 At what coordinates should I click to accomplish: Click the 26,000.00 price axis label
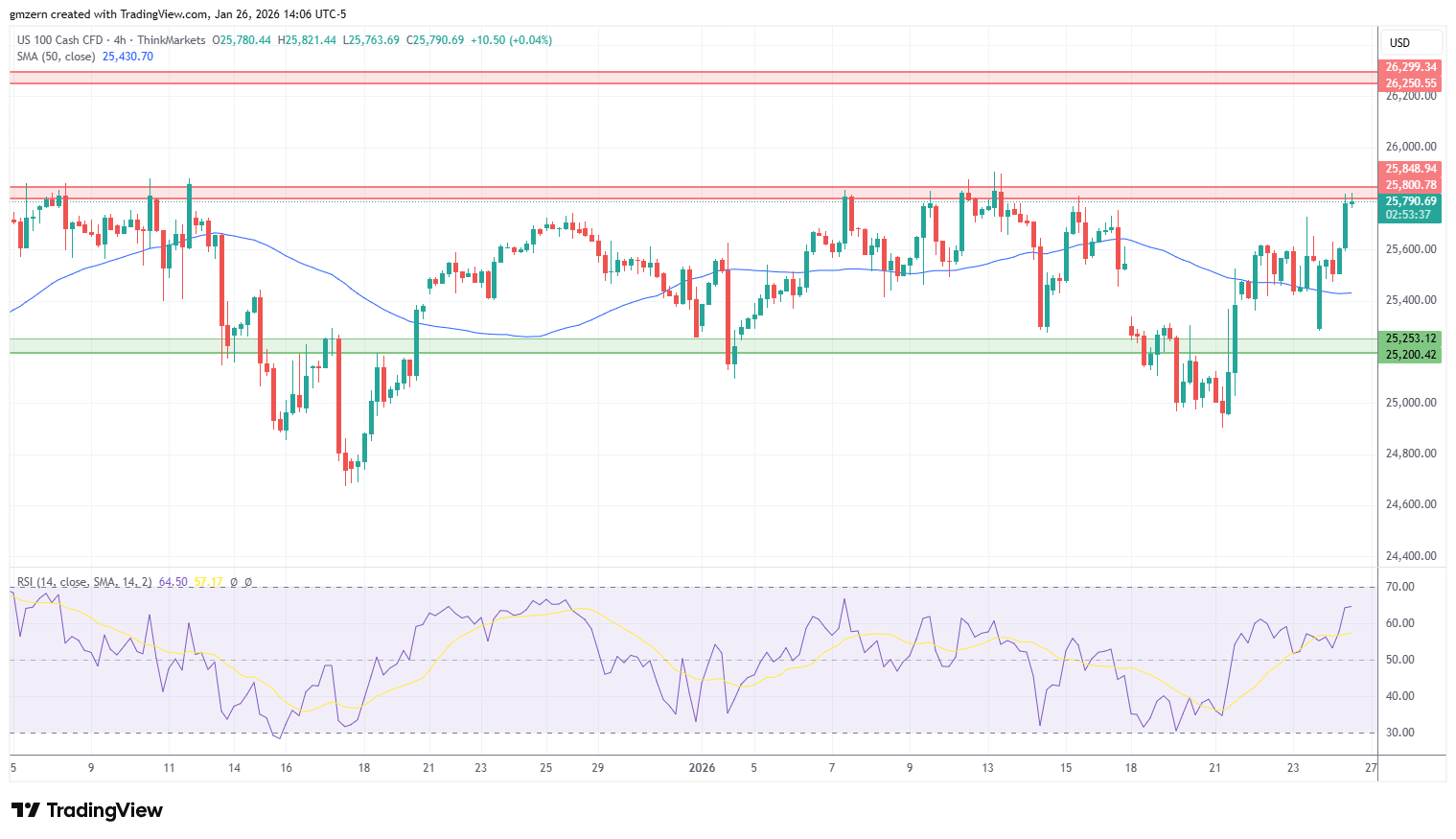point(1411,147)
